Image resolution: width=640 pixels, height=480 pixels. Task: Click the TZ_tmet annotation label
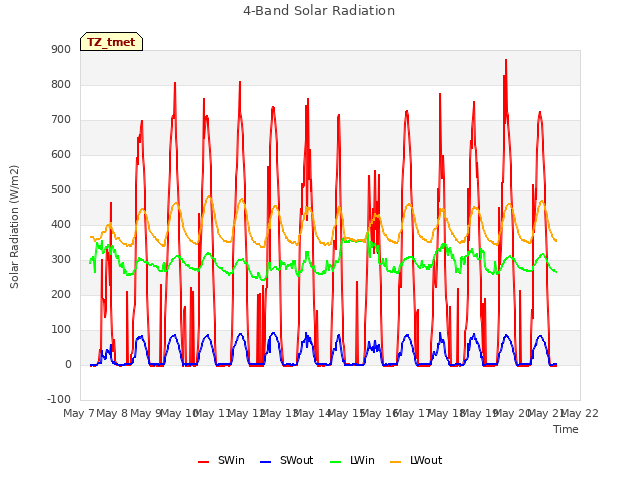click(111, 42)
